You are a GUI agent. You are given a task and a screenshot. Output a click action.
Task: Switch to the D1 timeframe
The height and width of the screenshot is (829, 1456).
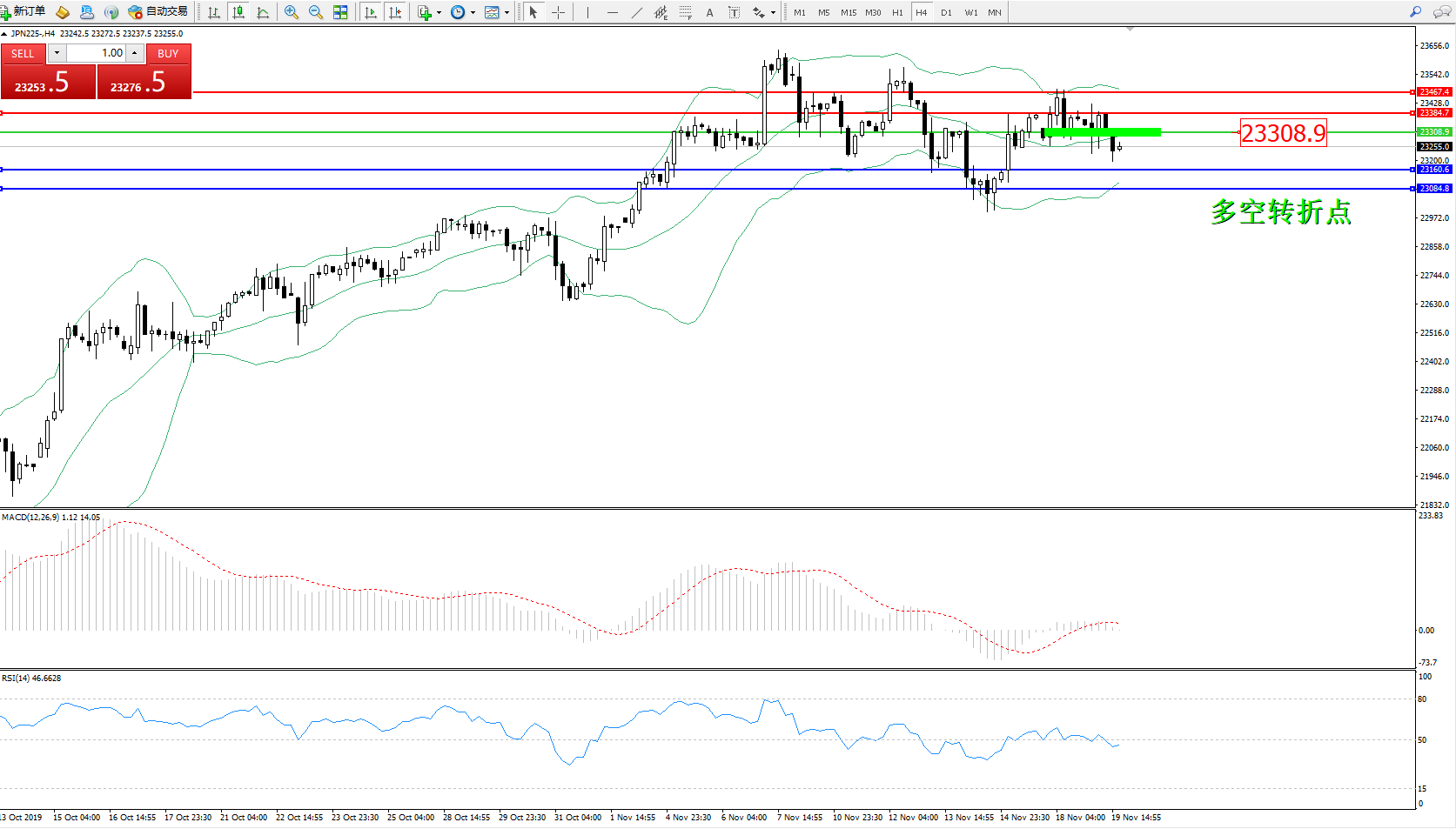(946, 13)
